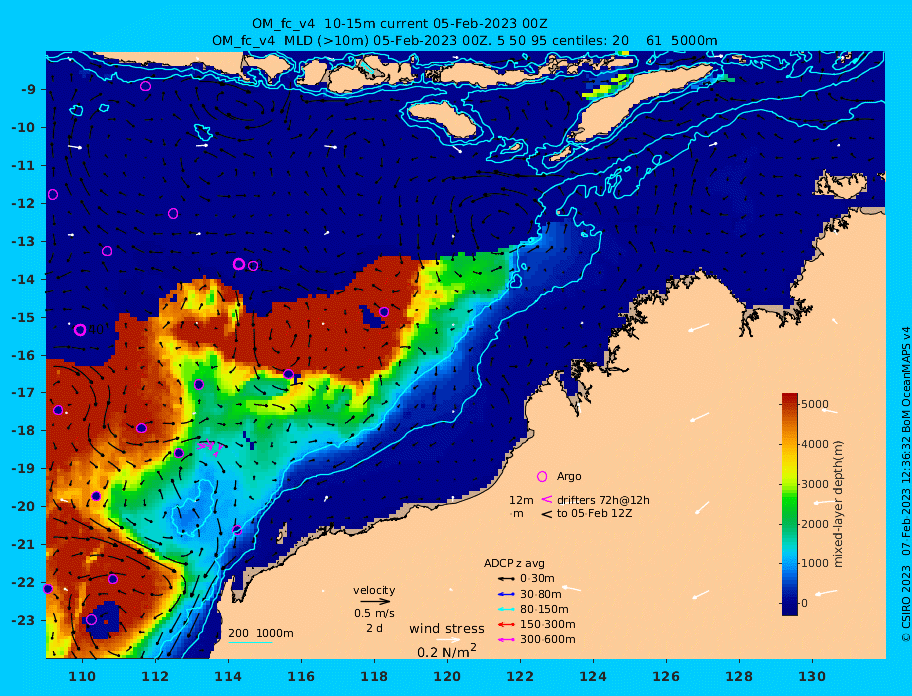Click the red 150-300m ADCP arrow
912x696 pixels.
click(x=505, y=624)
